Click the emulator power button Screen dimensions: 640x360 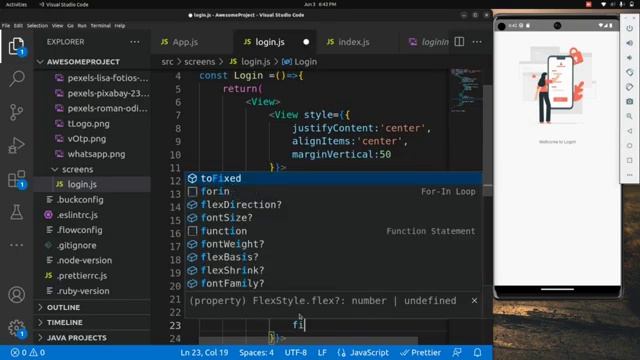(629, 28)
